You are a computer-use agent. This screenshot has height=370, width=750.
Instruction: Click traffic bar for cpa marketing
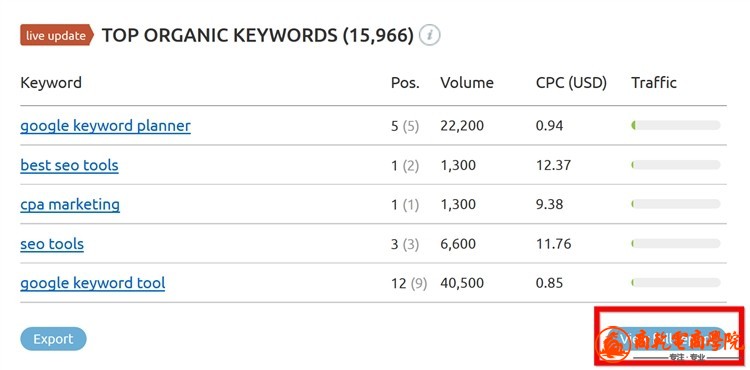675,204
